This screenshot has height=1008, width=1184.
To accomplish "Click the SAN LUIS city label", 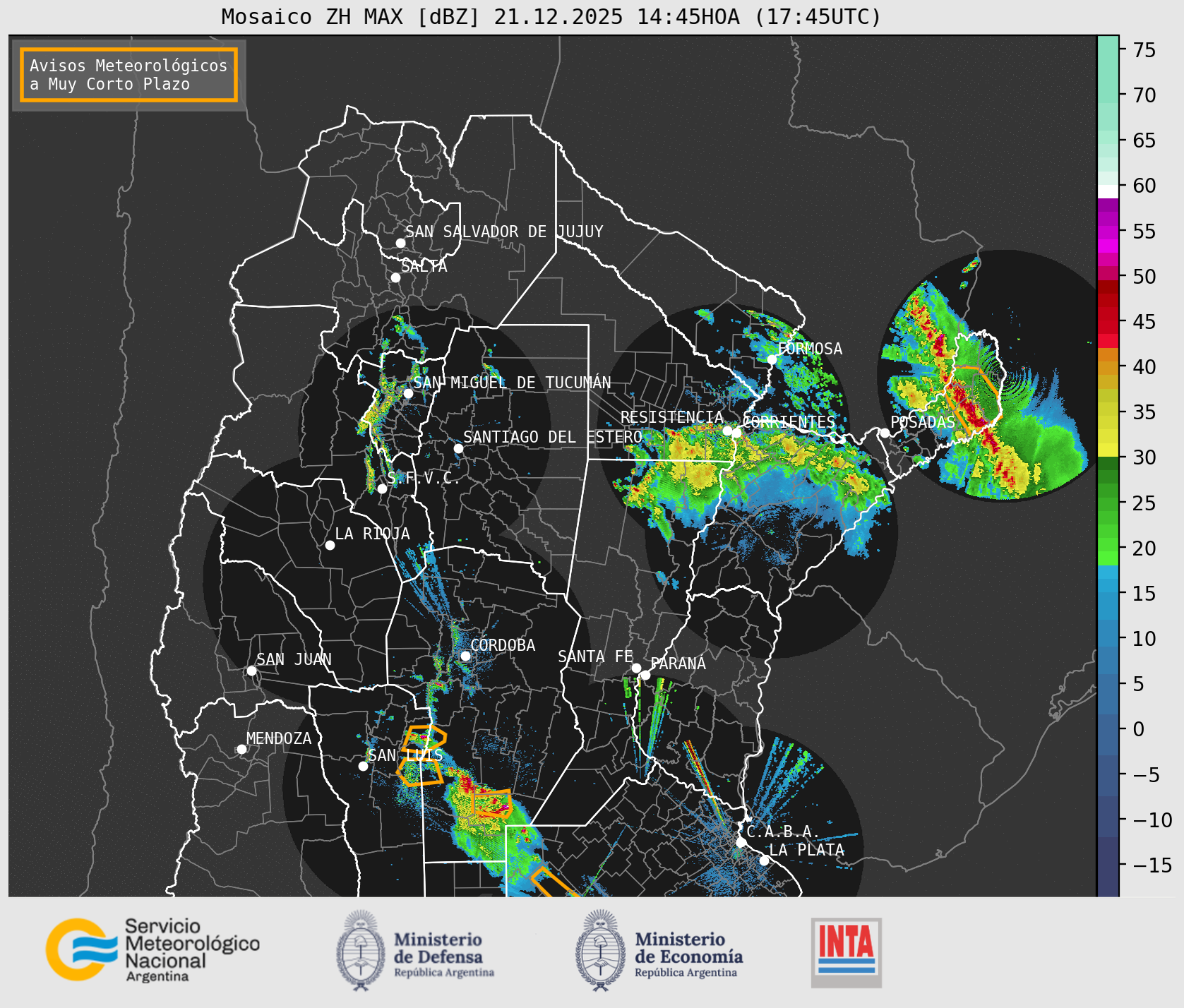I will 405,755.
